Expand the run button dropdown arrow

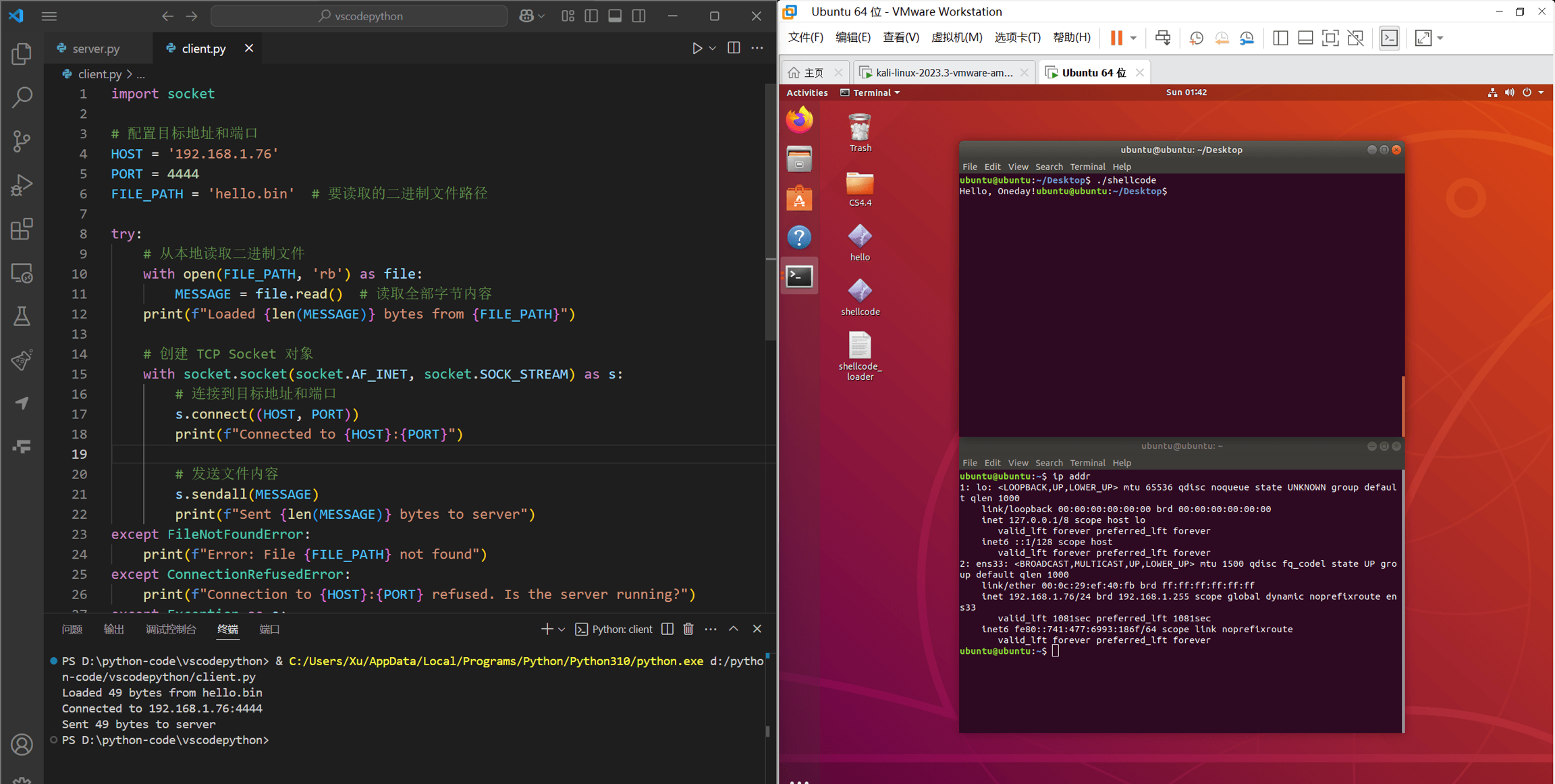713,49
